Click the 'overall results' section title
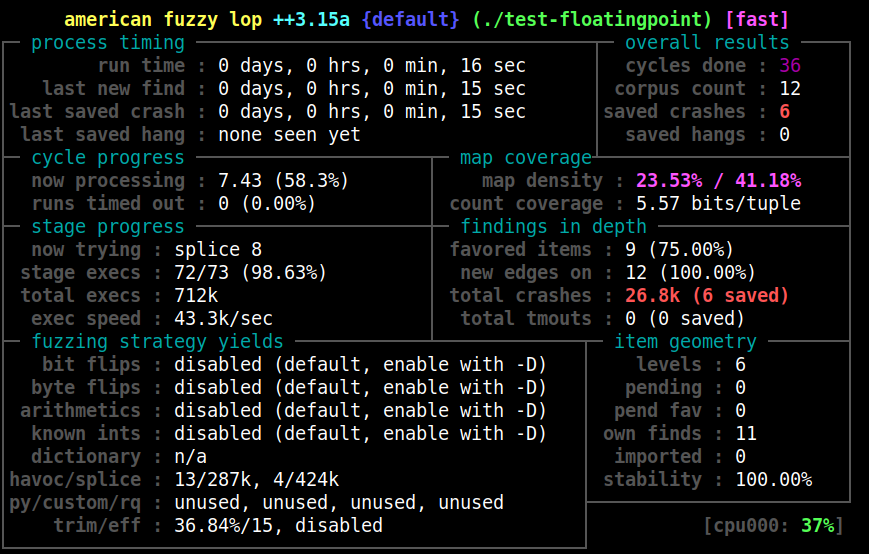869x554 pixels. pyautogui.click(x=707, y=43)
